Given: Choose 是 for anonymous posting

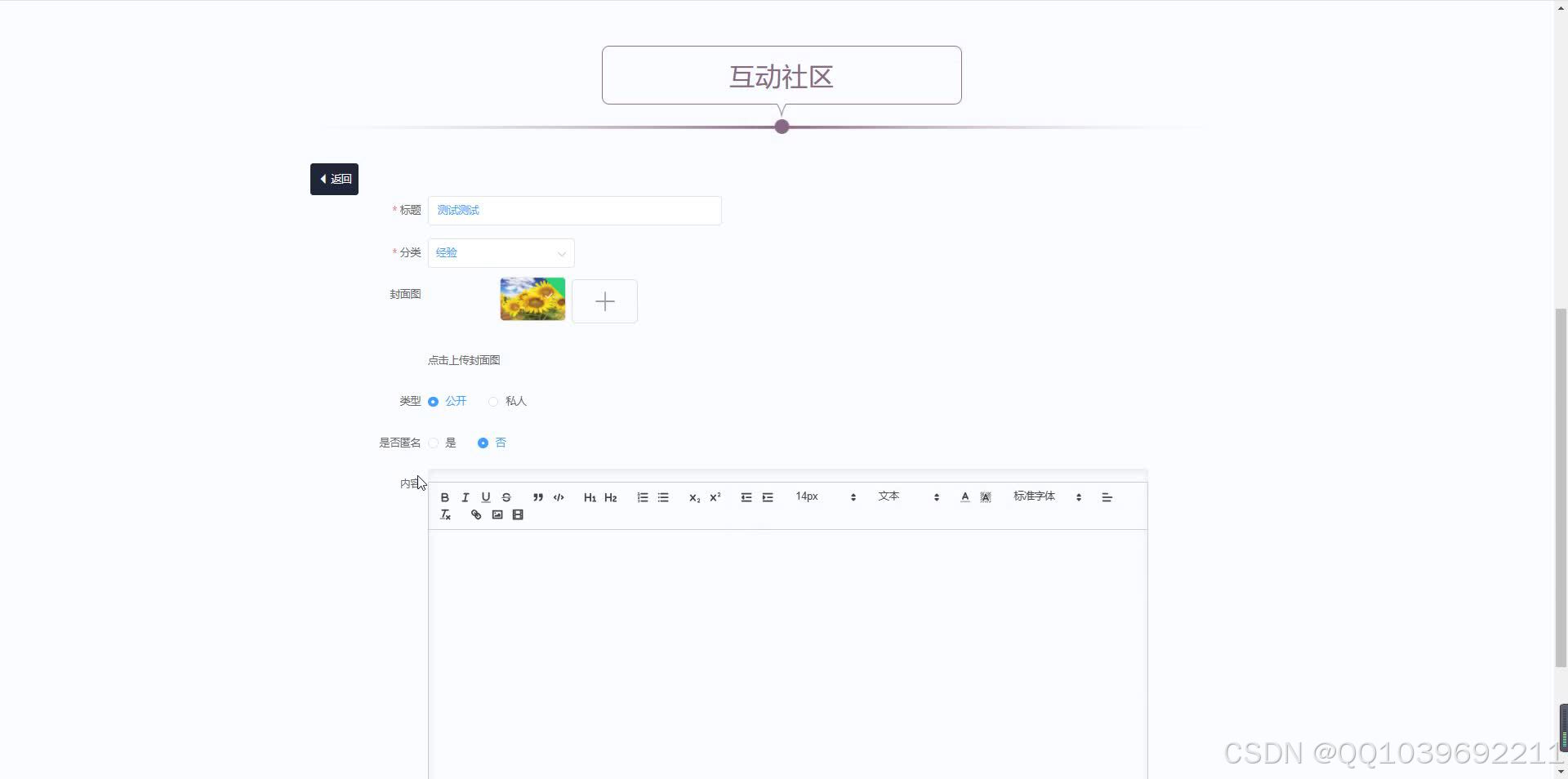Looking at the screenshot, I should [x=433, y=443].
